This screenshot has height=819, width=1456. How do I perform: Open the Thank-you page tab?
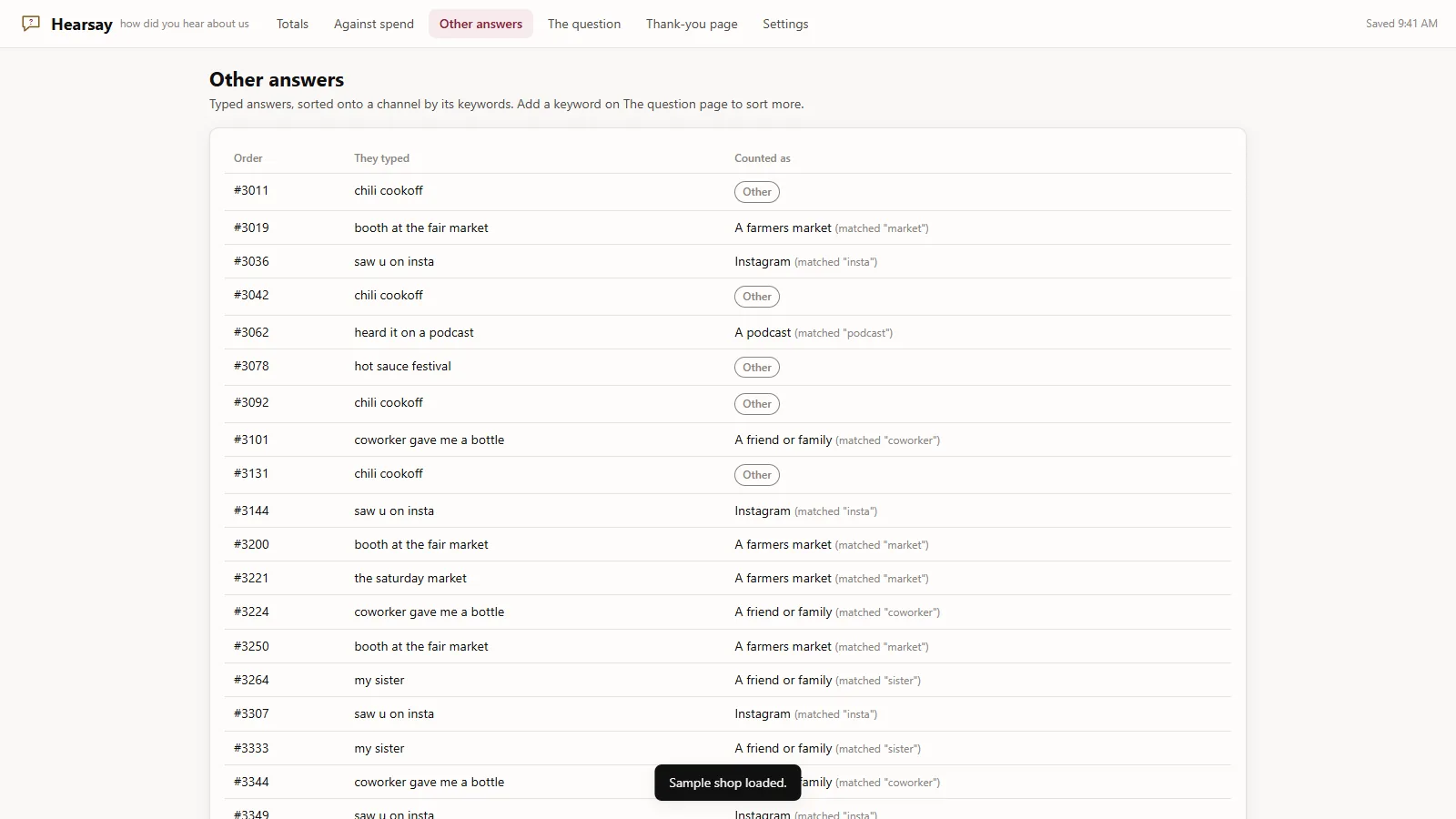click(692, 24)
